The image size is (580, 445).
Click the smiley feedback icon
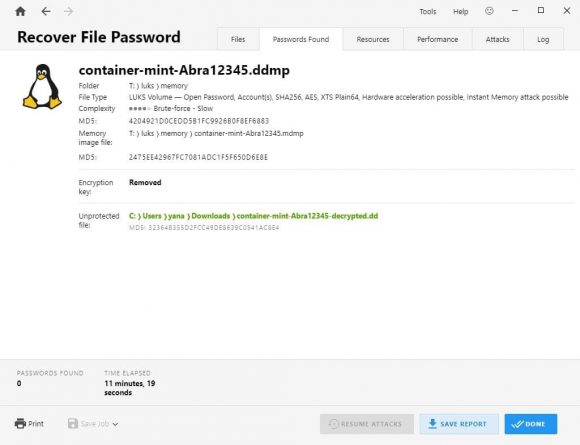coord(489,11)
